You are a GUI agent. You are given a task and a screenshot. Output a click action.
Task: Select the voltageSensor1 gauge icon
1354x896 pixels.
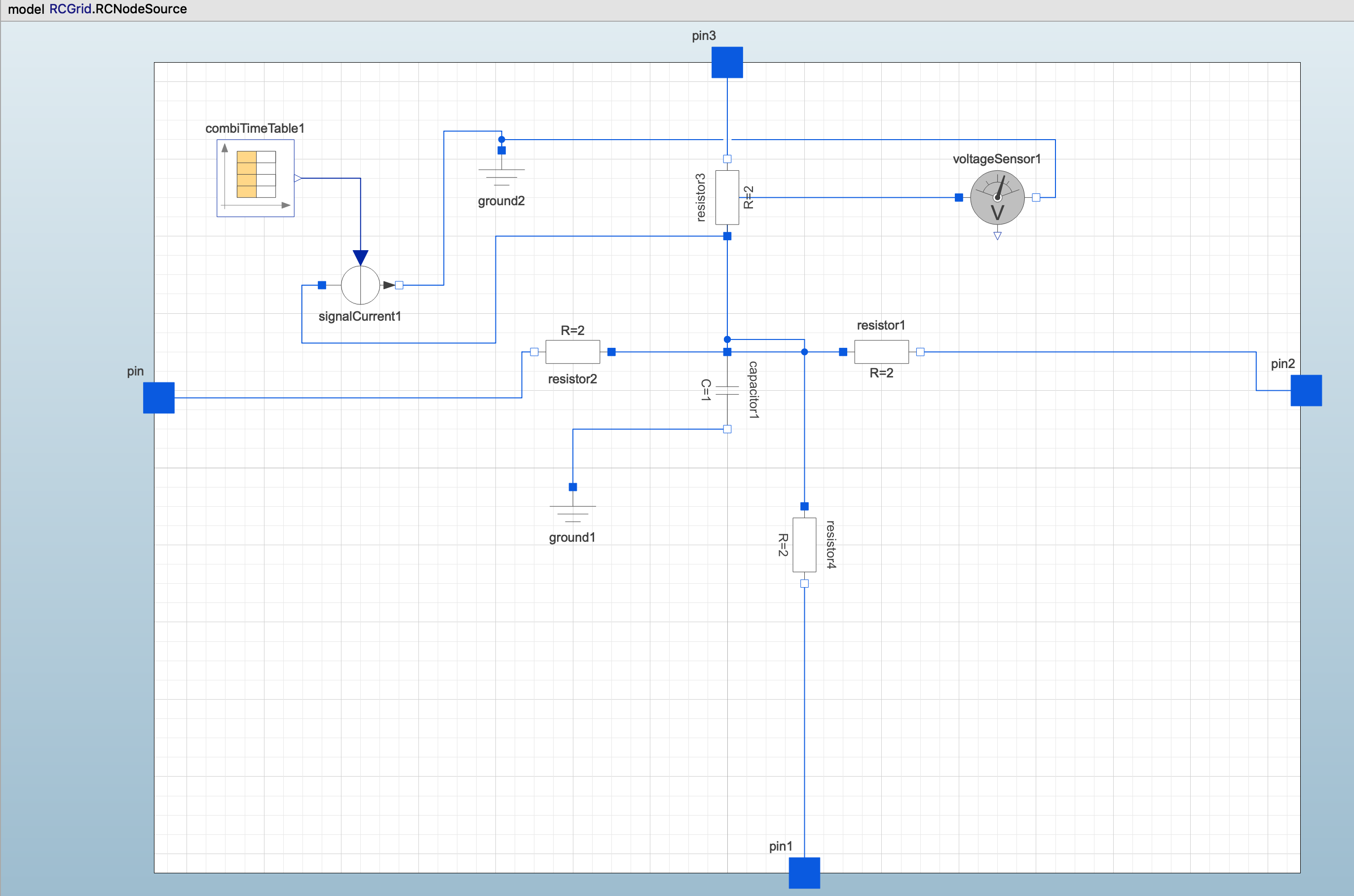click(x=997, y=197)
